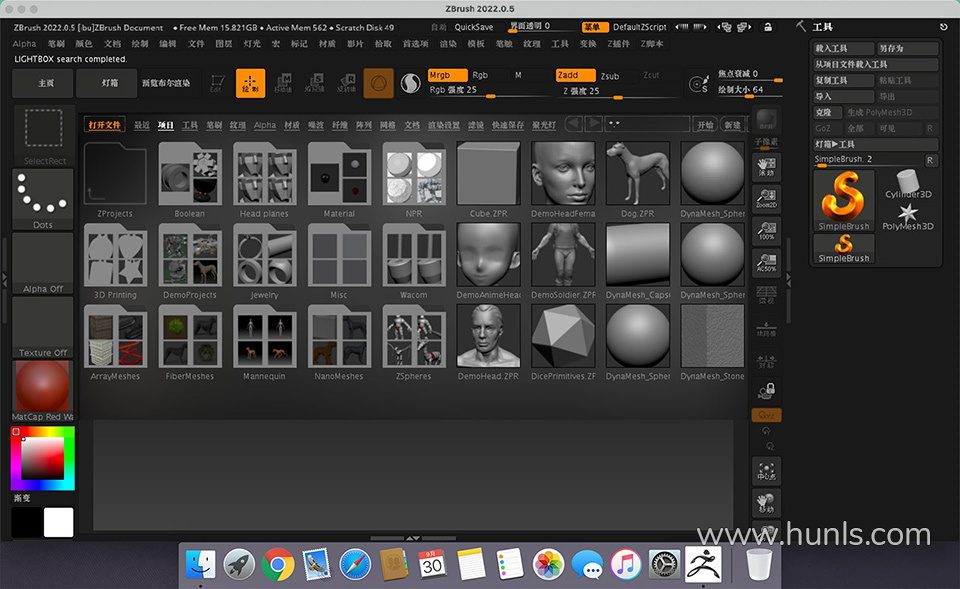Open the Alpha menu
Viewport: 960px width, 589px height.
(x=24, y=44)
